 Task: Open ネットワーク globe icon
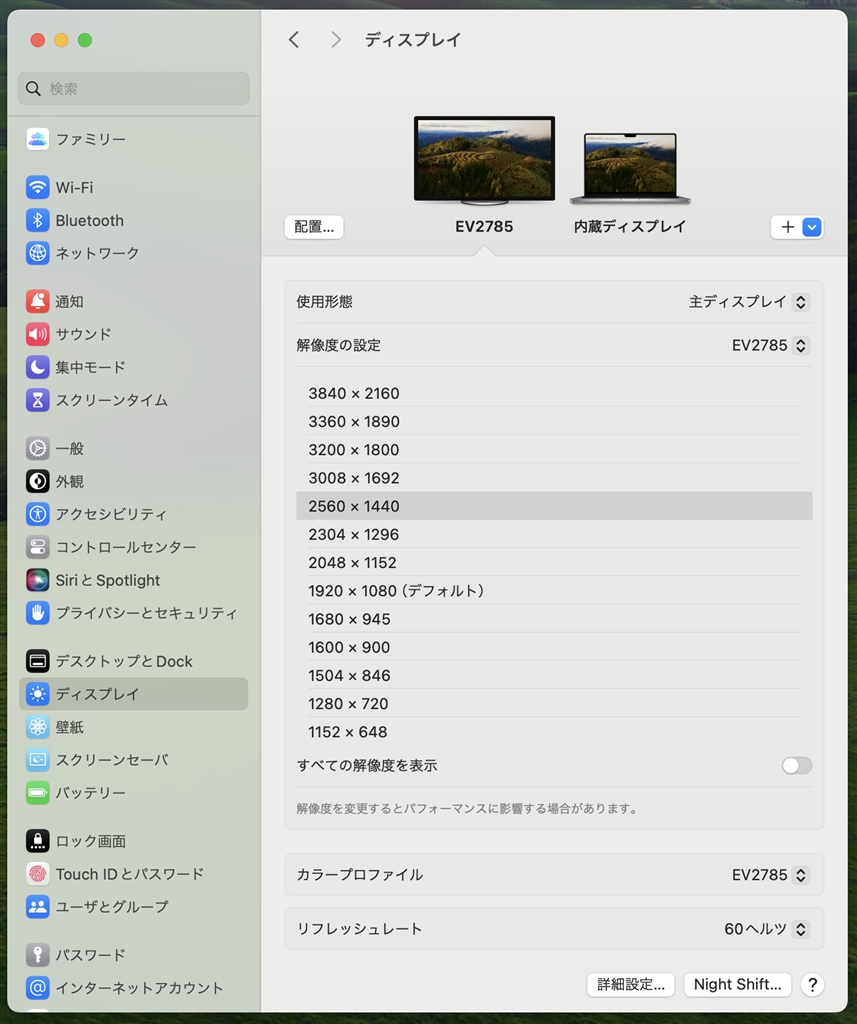click(x=38, y=253)
